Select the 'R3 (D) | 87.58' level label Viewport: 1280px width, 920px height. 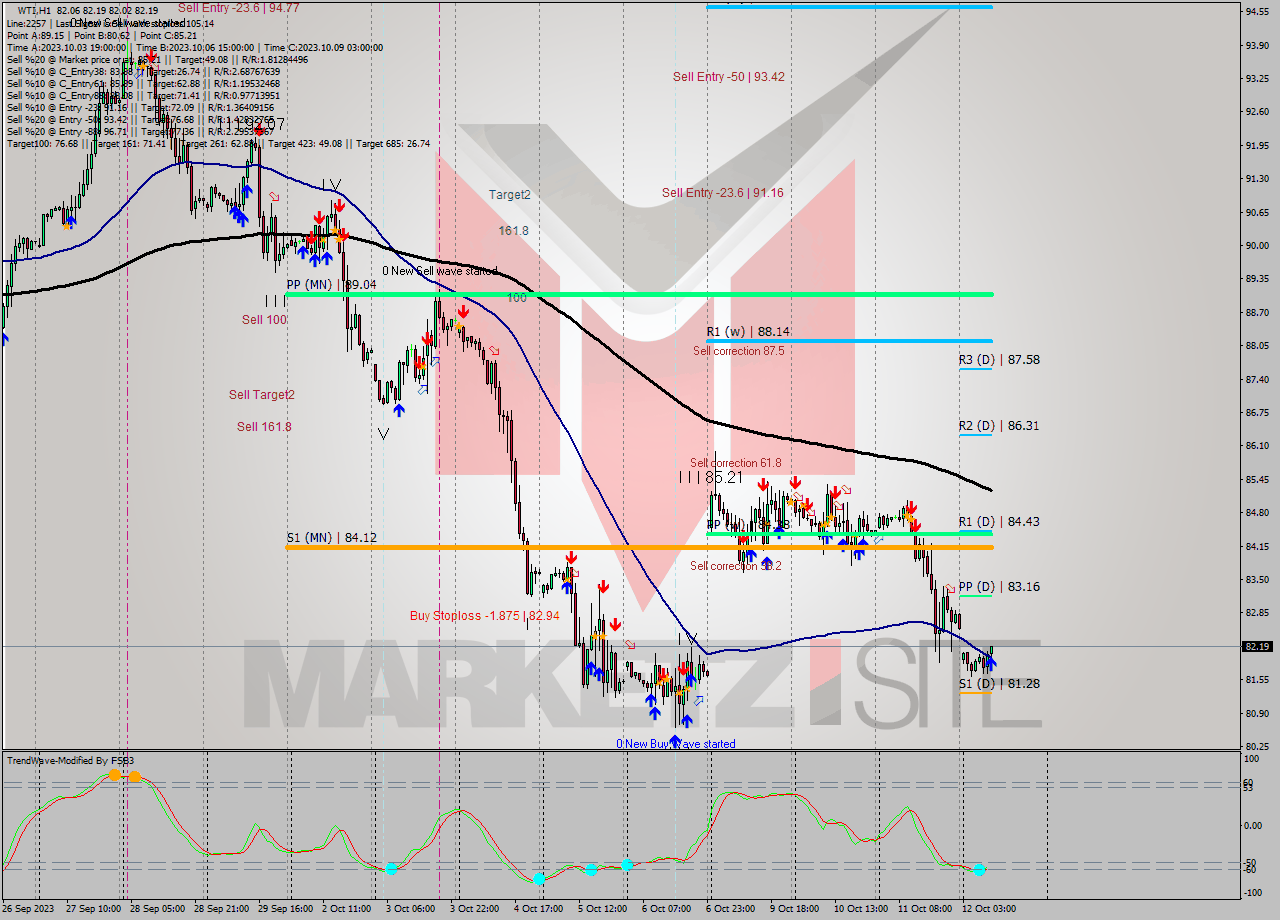pos(999,359)
